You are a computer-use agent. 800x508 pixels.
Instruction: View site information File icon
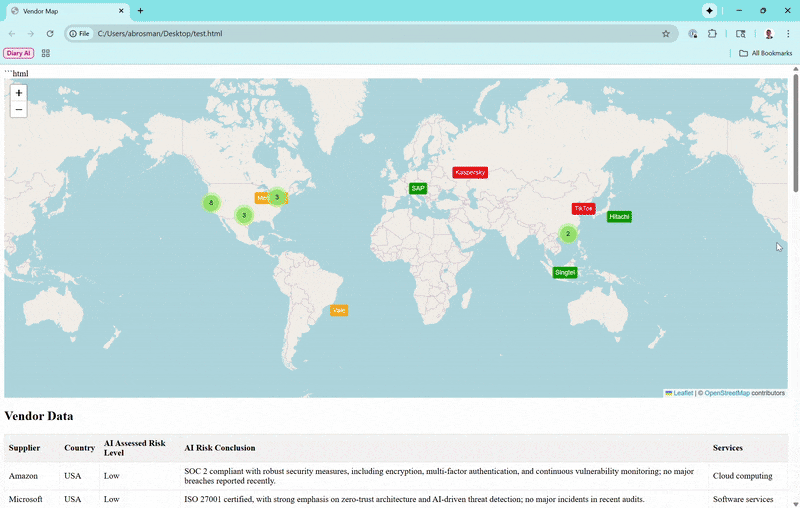click(79, 34)
